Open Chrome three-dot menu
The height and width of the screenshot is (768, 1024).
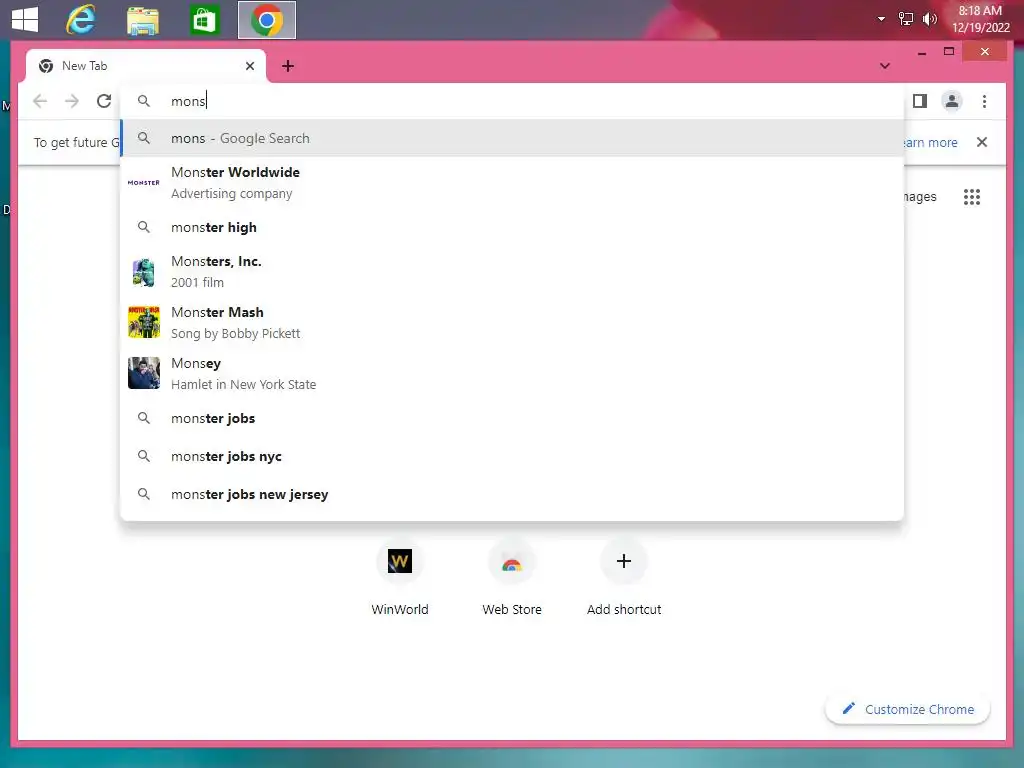point(984,101)
